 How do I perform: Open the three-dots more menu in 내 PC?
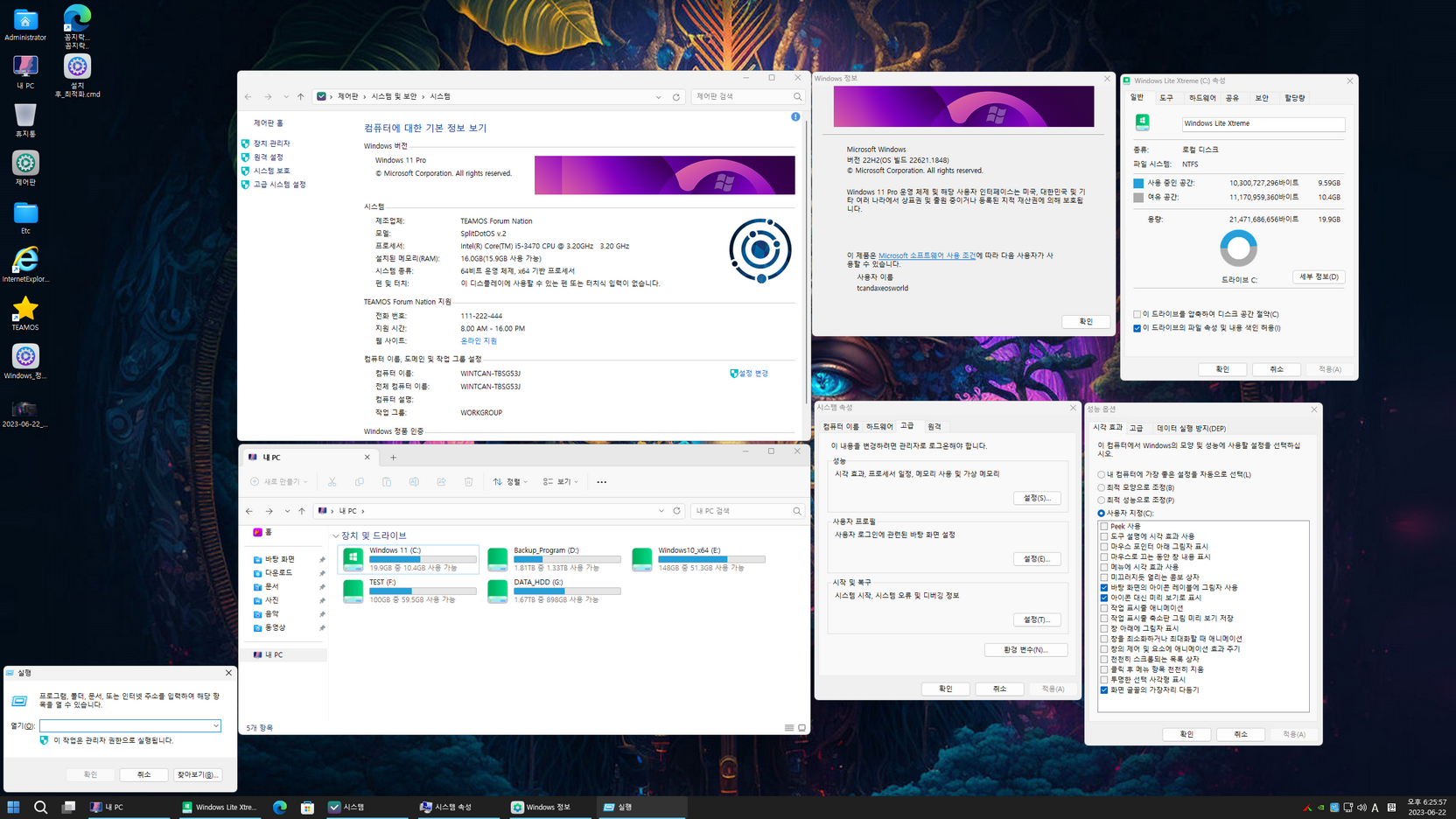tap(601, 482)
